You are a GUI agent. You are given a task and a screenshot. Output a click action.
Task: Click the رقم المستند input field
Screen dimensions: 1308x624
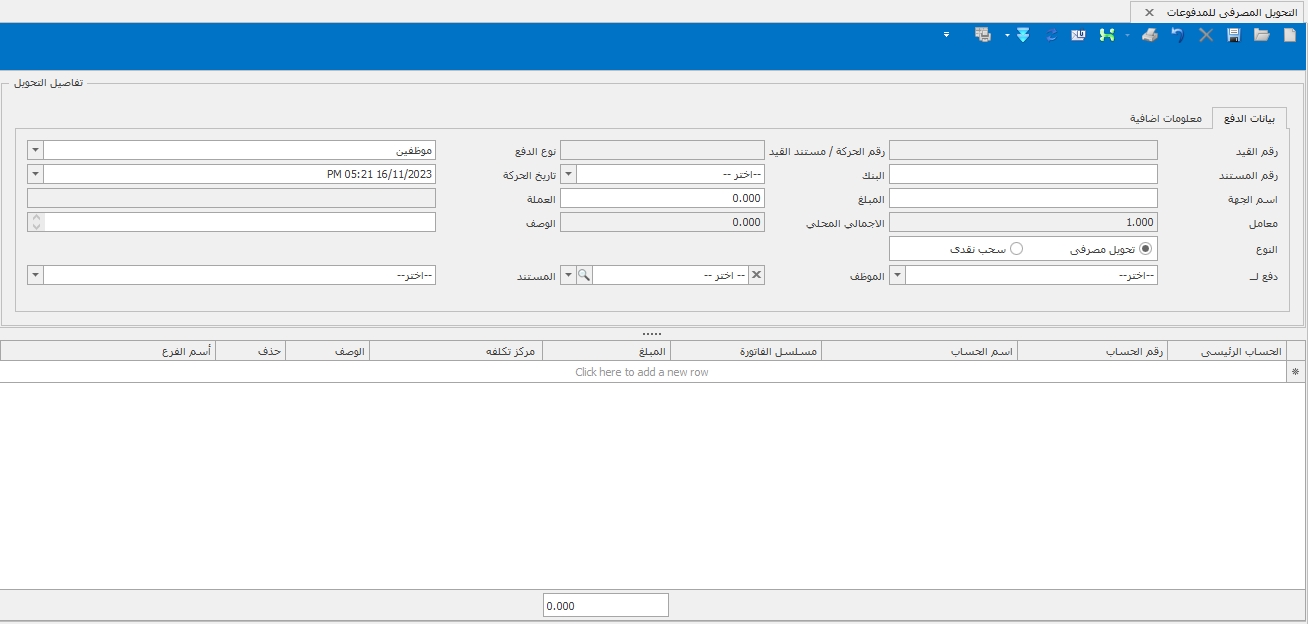pyautogui.click(x=1023, y=174)
